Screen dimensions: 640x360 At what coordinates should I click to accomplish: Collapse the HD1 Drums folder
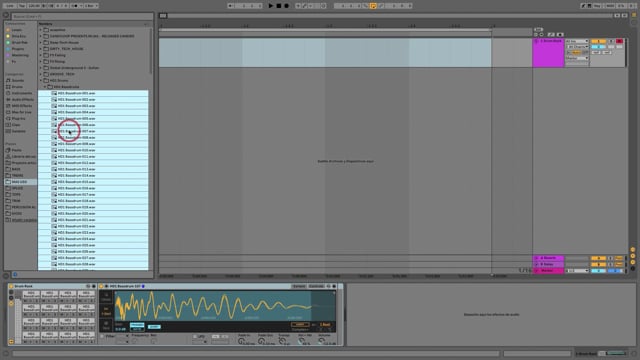click(x=41, y=80)
